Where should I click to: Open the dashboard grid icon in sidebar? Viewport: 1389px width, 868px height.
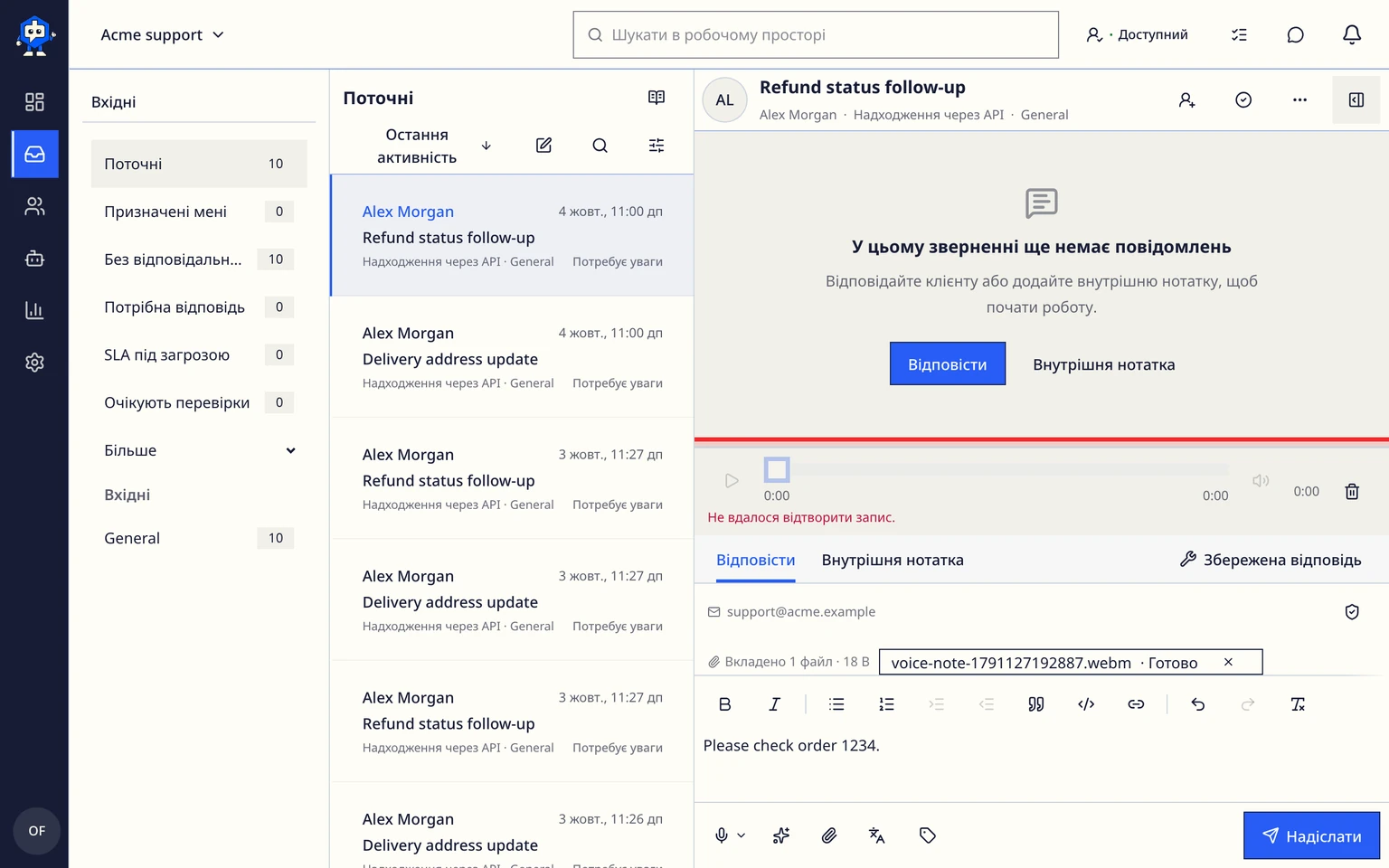34,102
